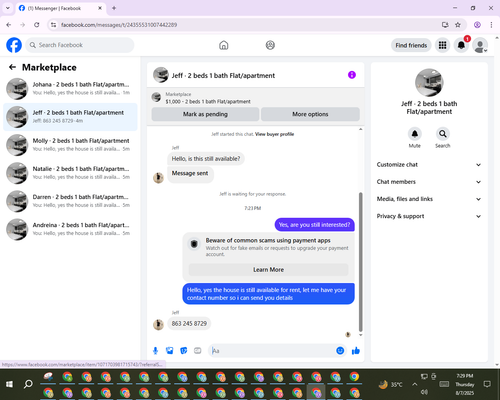Click the voice clip microphone icon
This screenshot has height=400, width=500.
click(x=155, y=351)
